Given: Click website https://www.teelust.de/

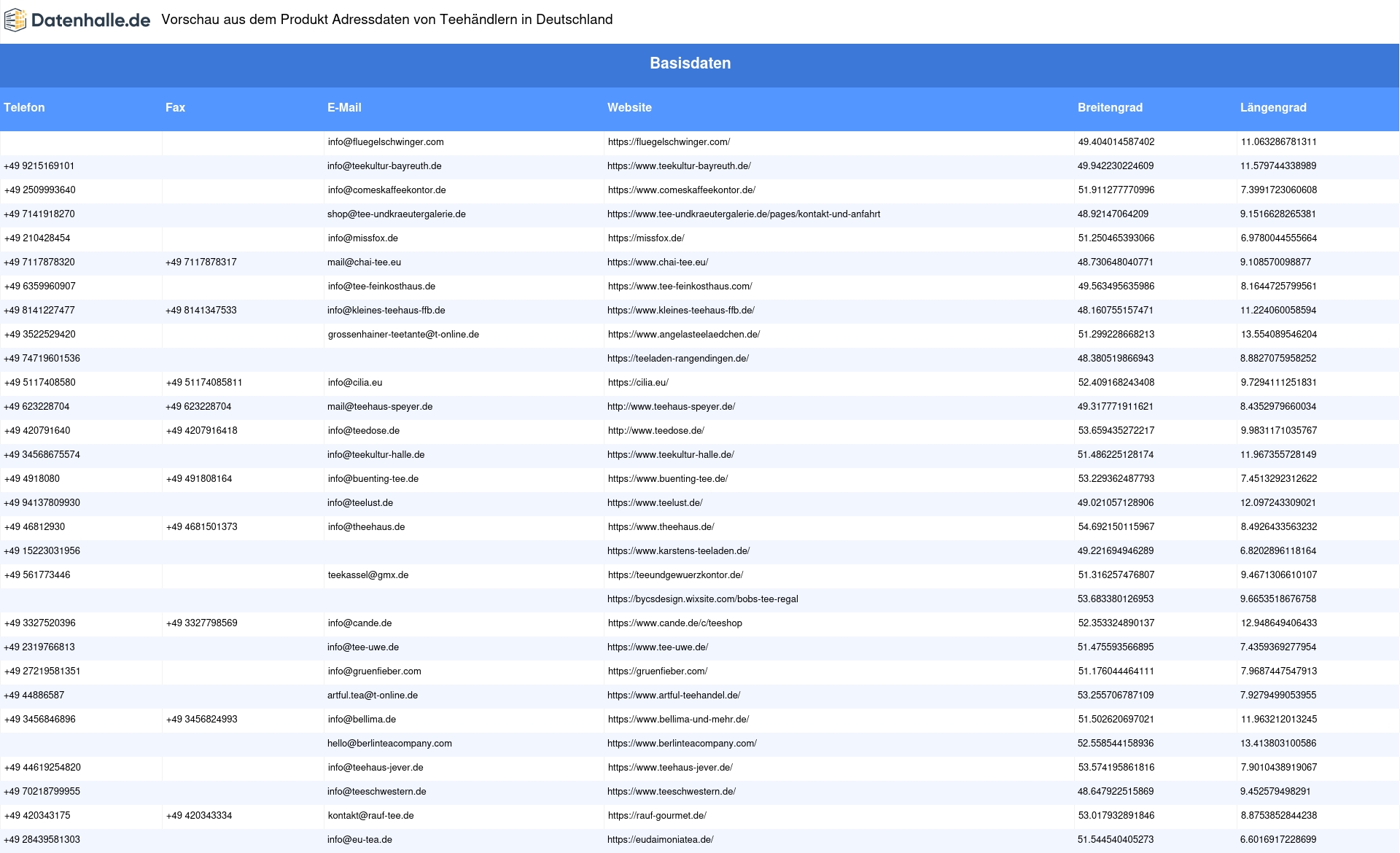Looking at the screenshot, I should (655, 503).
